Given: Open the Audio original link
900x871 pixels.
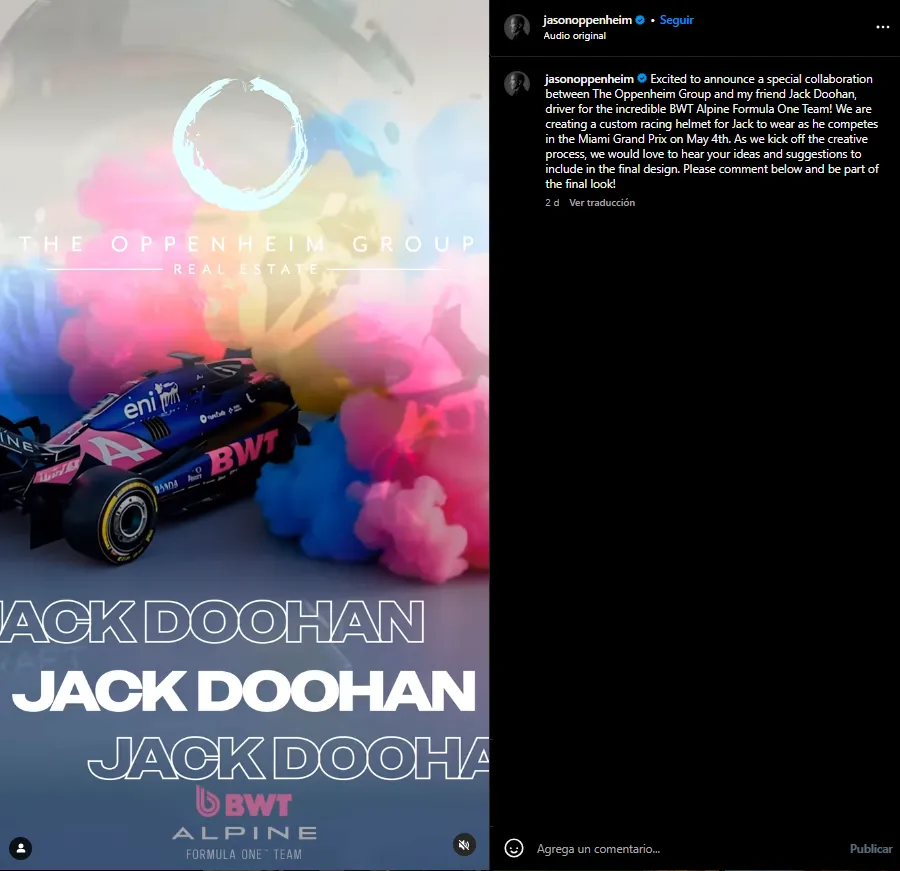Looking at the screenshot, I should pos(574,36).
